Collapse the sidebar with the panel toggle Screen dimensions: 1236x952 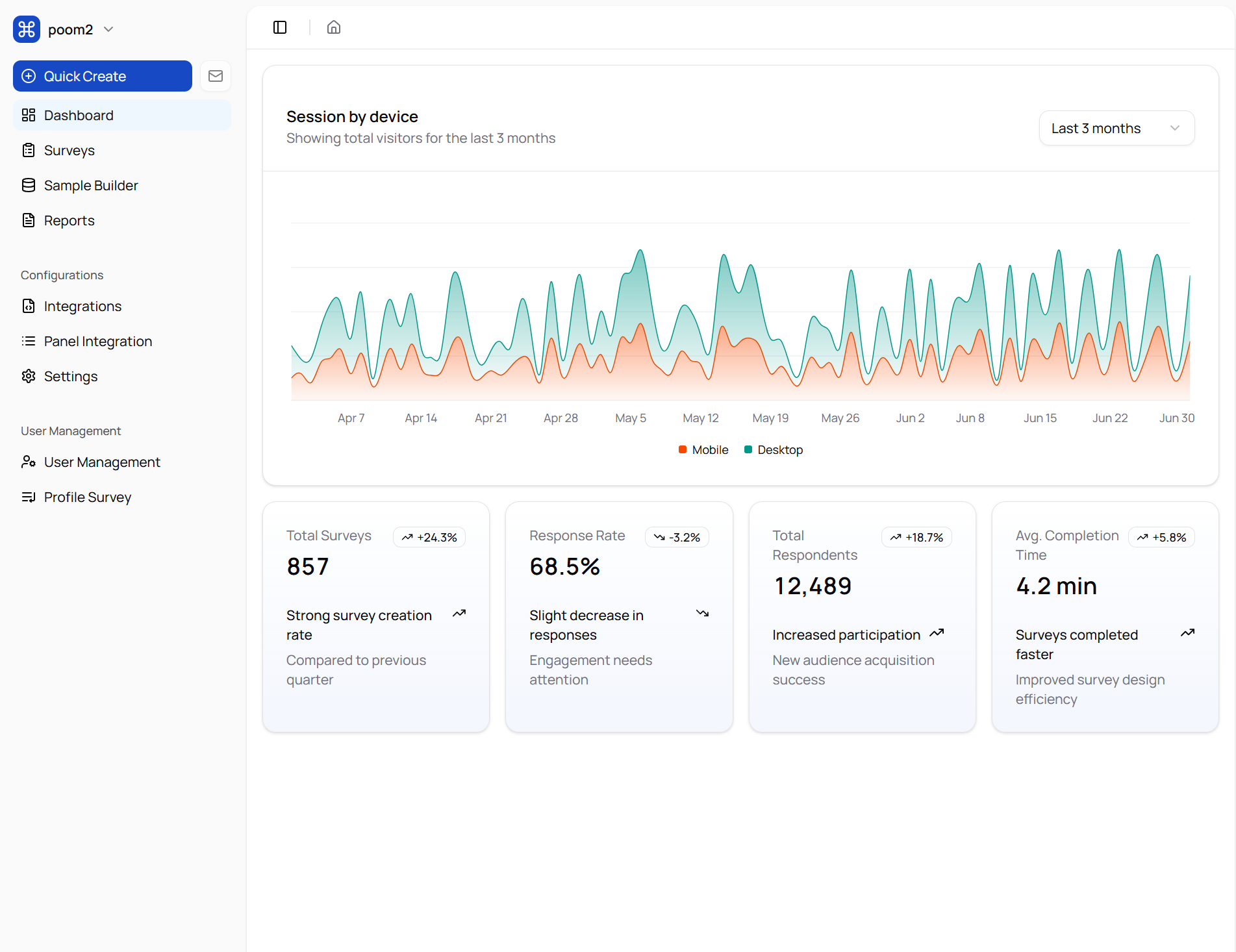point(279,27)
